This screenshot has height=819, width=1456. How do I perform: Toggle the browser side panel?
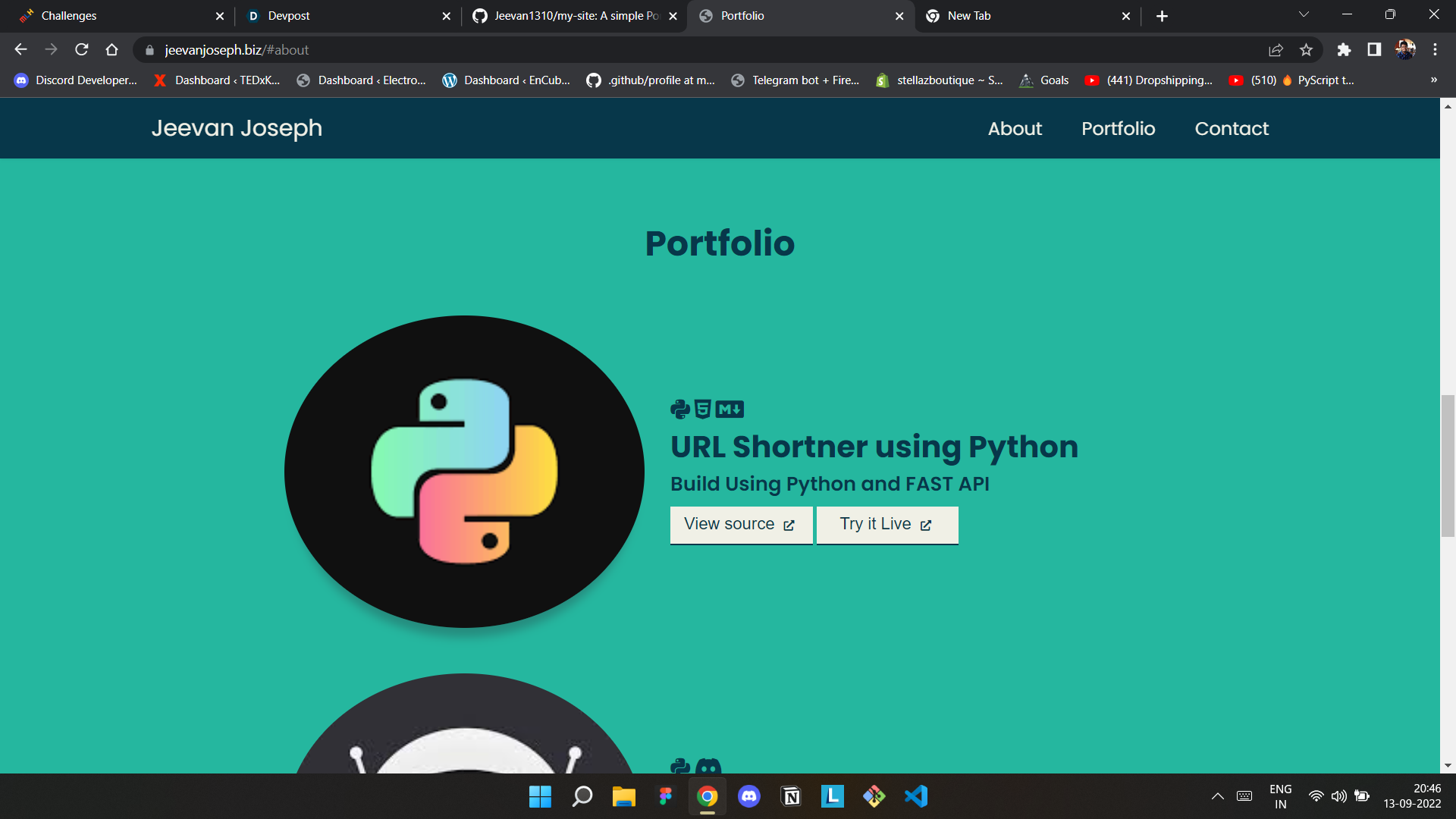coord(1374,50)
